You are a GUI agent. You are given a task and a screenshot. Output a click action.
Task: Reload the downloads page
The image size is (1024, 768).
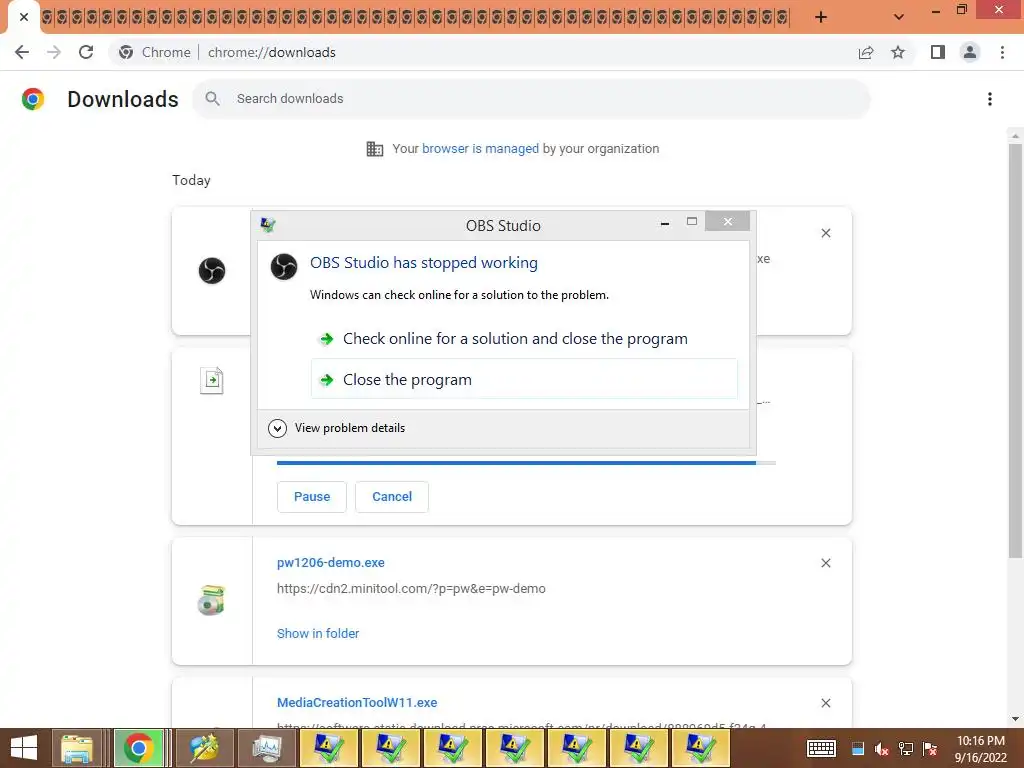pos(86,52)
